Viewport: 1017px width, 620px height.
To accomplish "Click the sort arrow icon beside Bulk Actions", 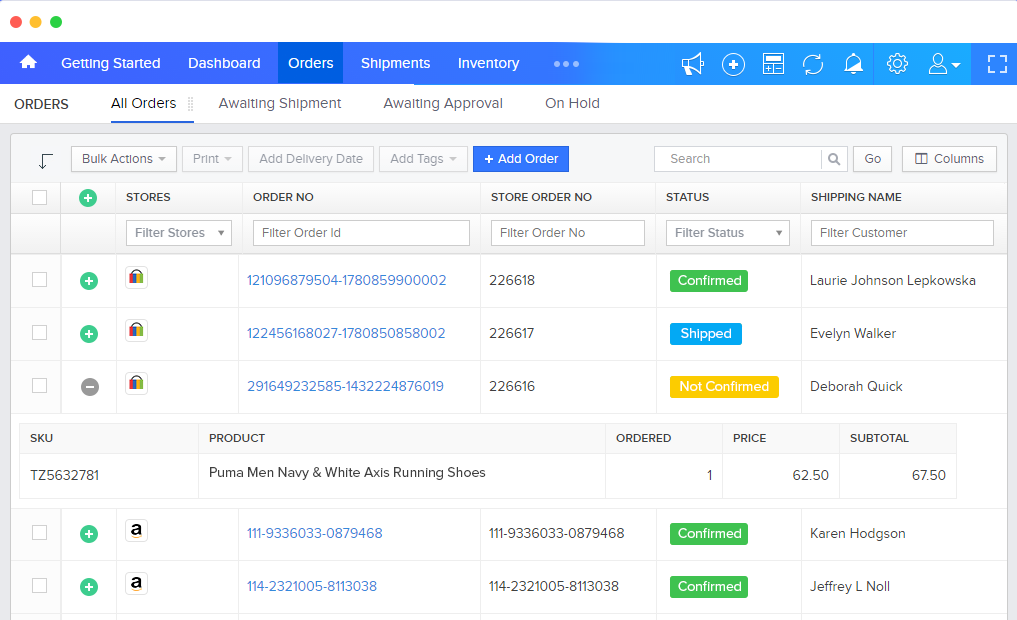I will click(45, 160).
